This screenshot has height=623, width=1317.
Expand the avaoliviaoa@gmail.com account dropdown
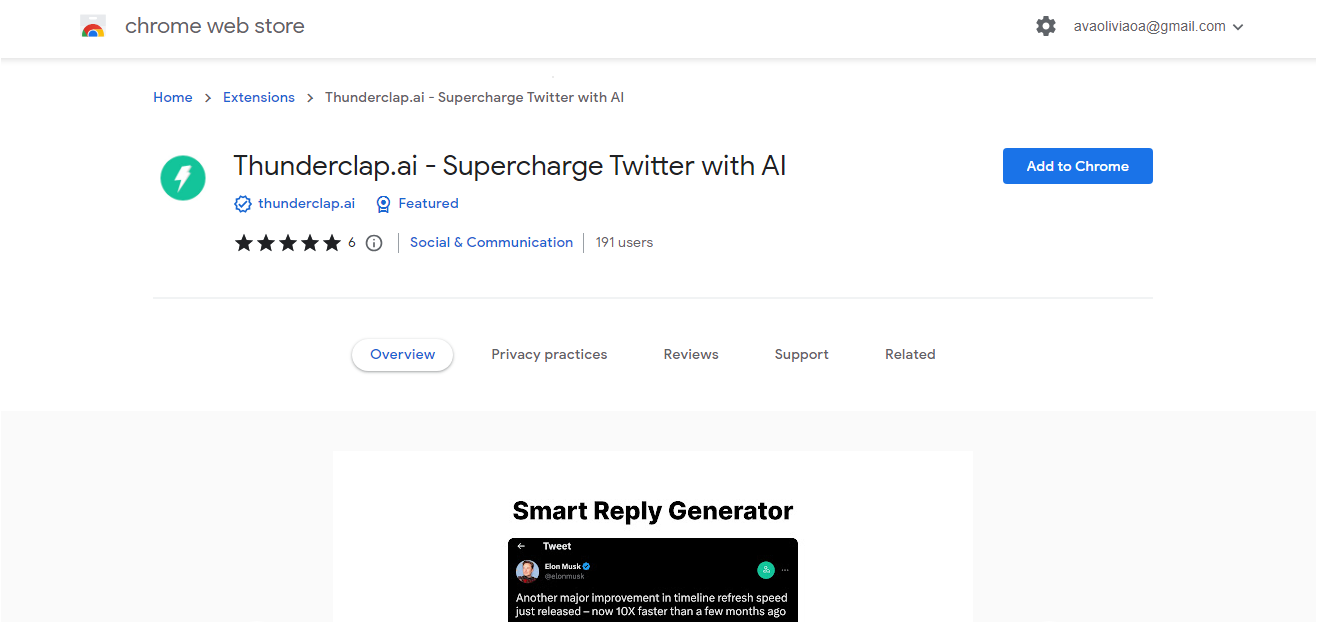1238,27
